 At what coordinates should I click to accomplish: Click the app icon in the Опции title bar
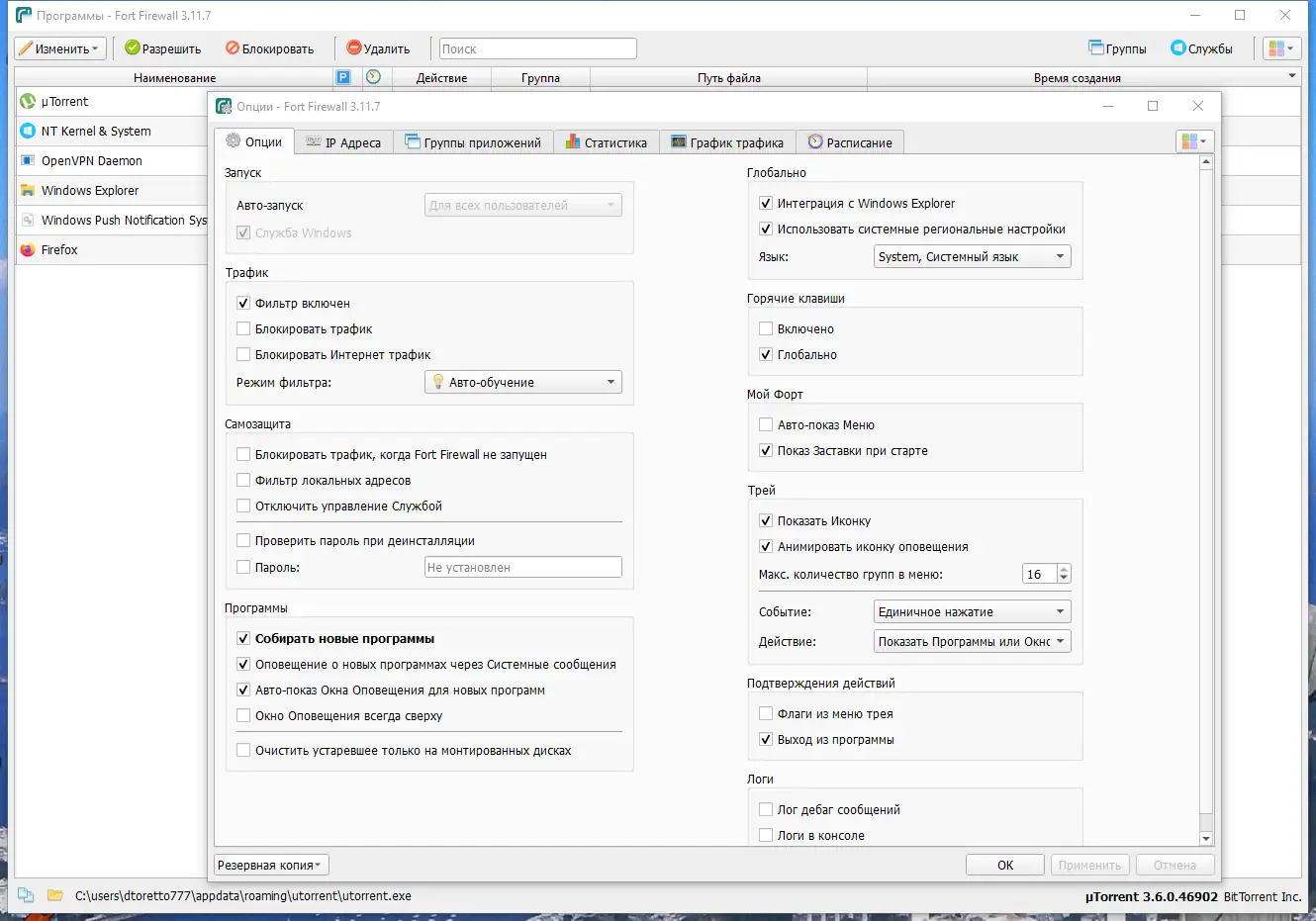click(x=224, y=106)
